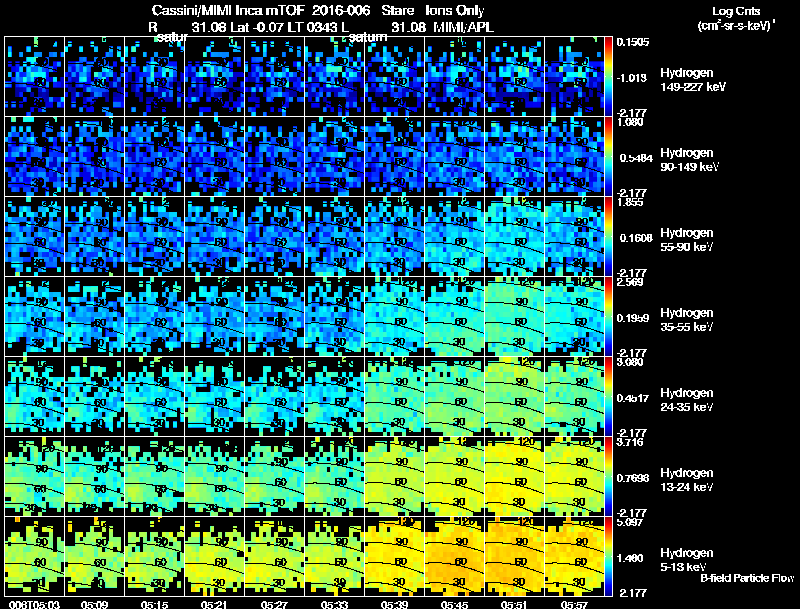
Task: Click the 55-90 keV color bar
Action: click(608, 237)
